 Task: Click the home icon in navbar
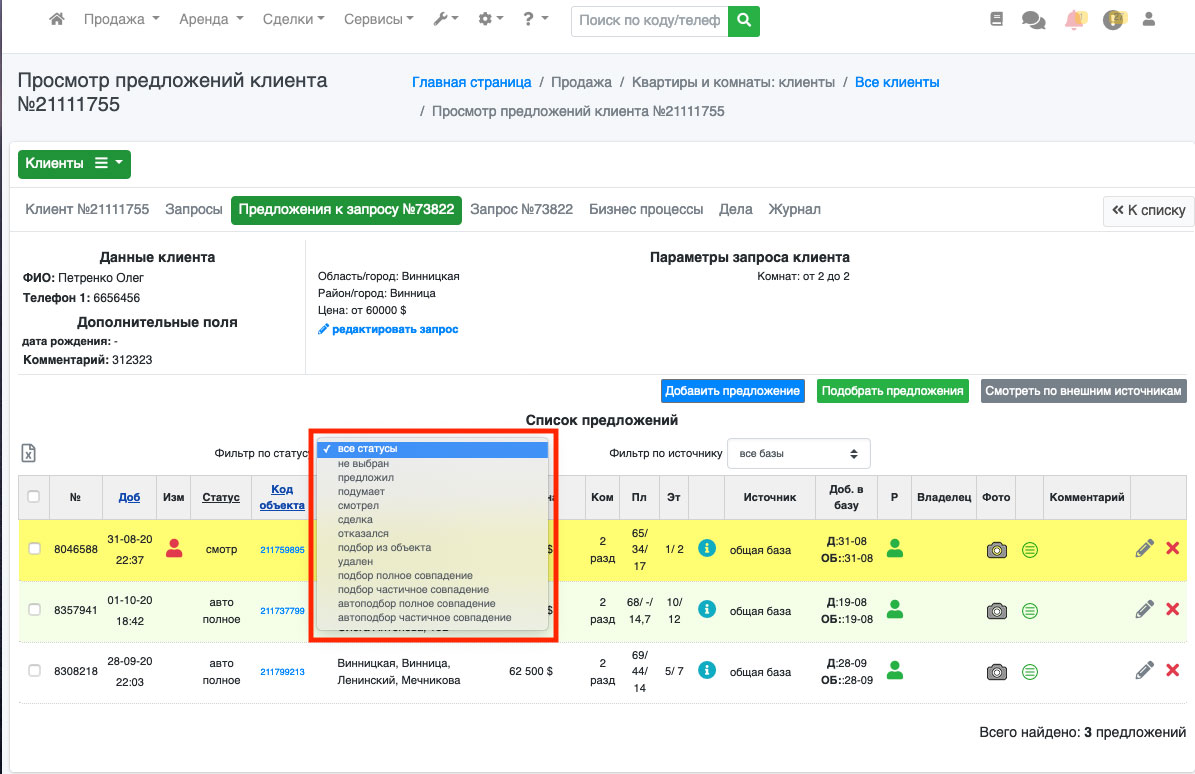tap(57, 20)
